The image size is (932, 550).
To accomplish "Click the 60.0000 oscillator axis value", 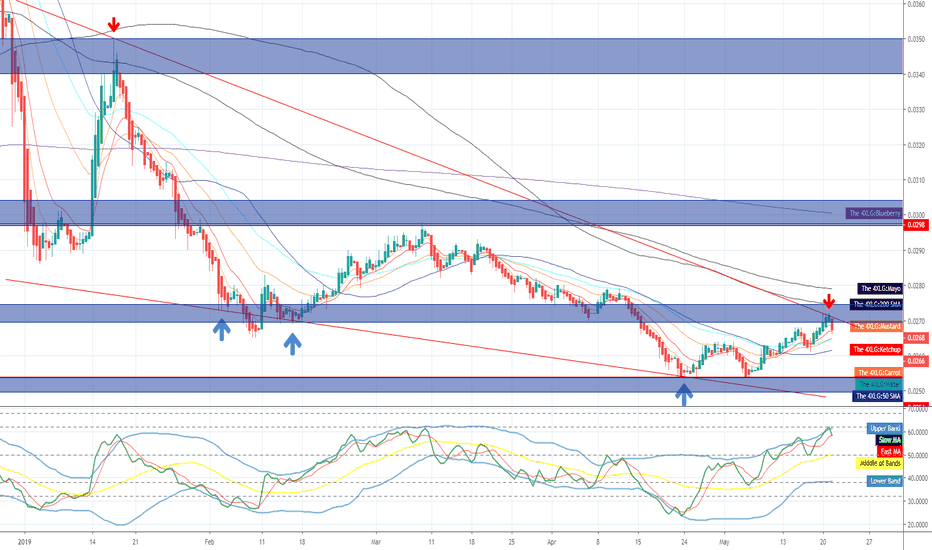I will pyautogui.click(x=917, y=432).
